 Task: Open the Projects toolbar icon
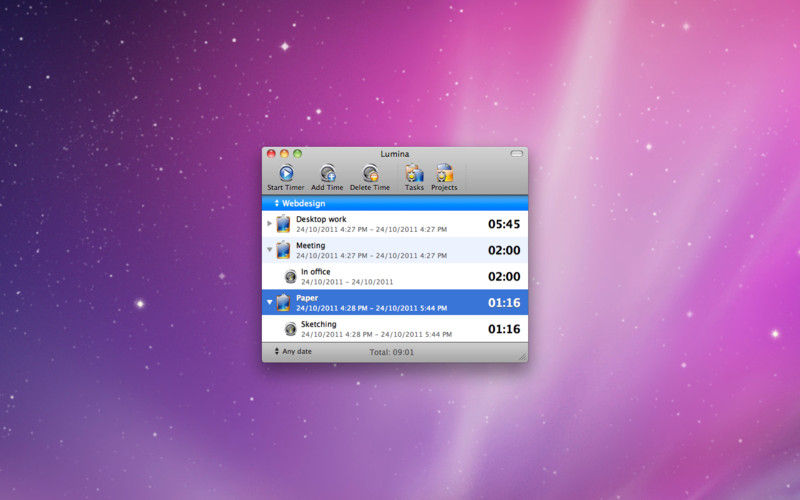pos(444,174)
